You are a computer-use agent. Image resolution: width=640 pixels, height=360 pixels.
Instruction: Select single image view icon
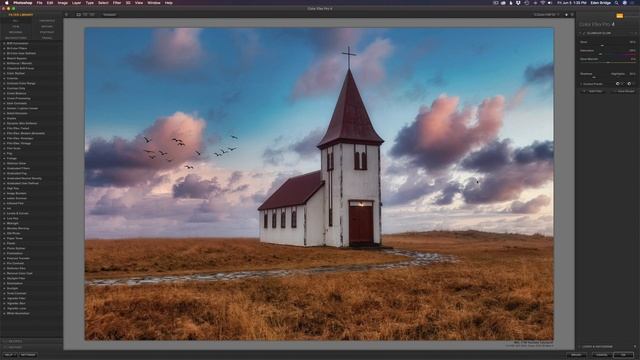pos(78,15)
